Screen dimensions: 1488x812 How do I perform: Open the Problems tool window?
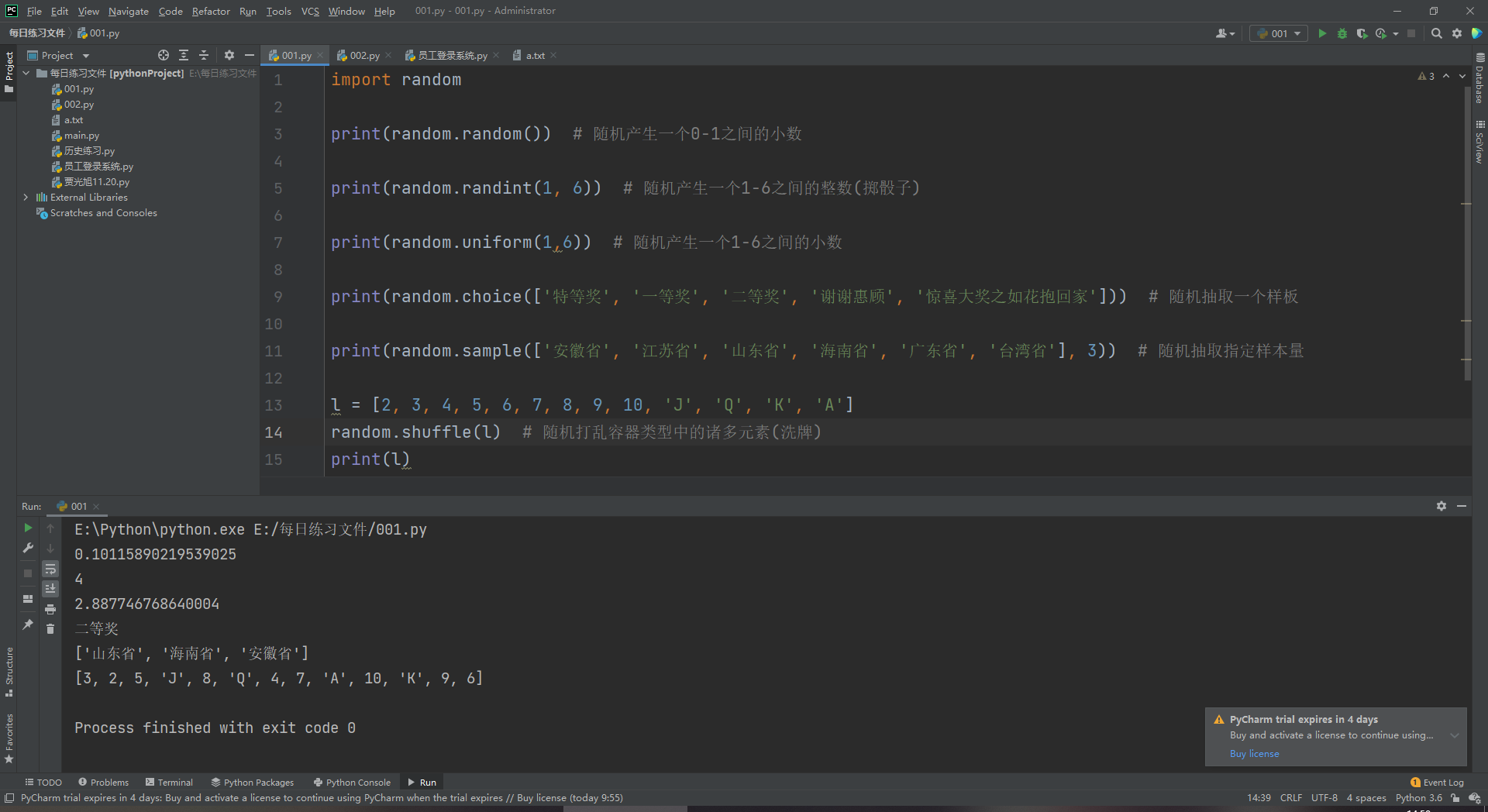pyautogui.click(x=104, y=783)
